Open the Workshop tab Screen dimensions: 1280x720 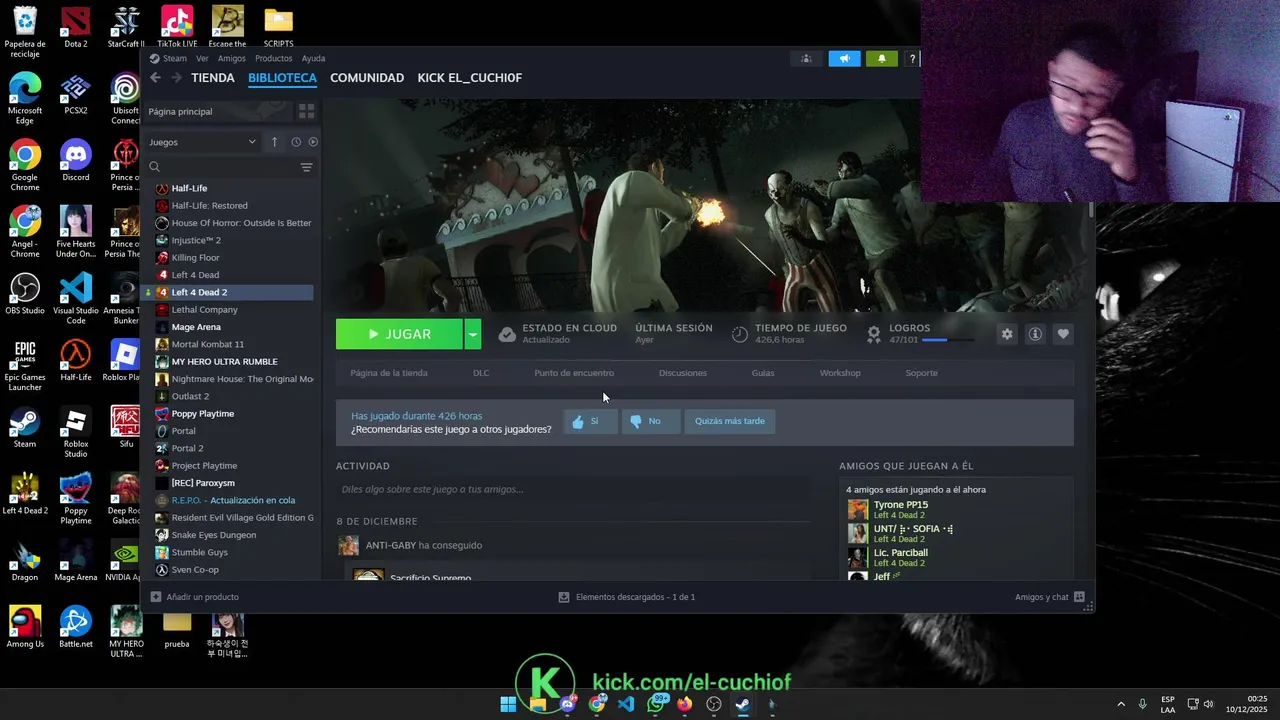(840, 373)
